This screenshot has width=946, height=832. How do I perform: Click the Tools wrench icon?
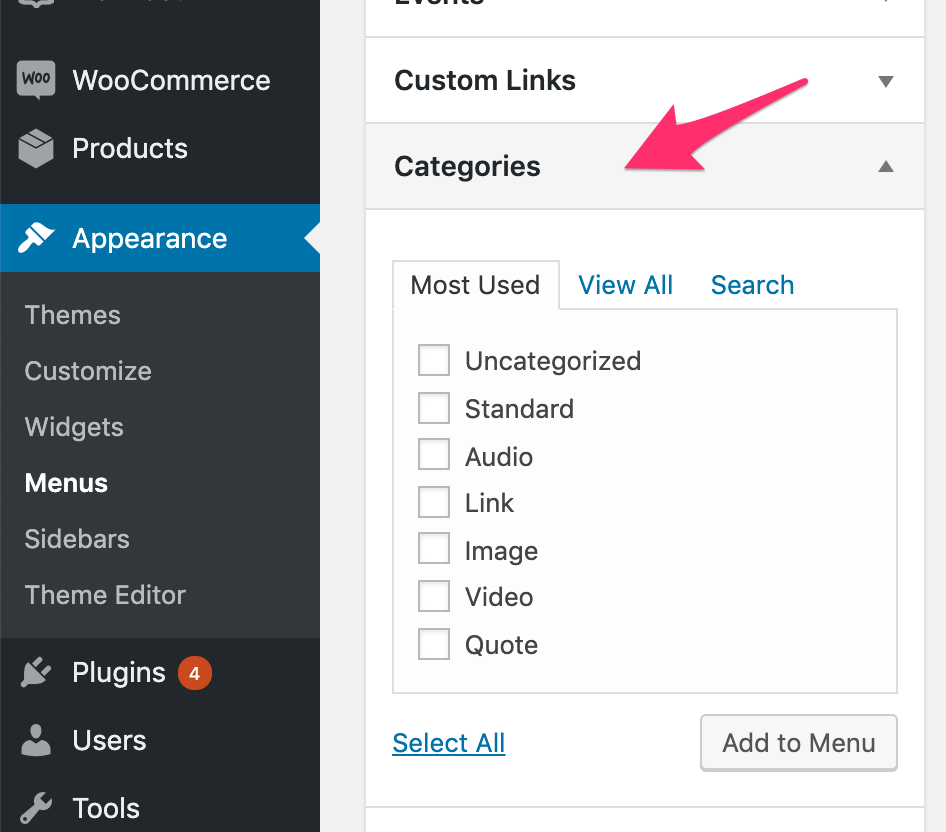[x=36, y=808]
